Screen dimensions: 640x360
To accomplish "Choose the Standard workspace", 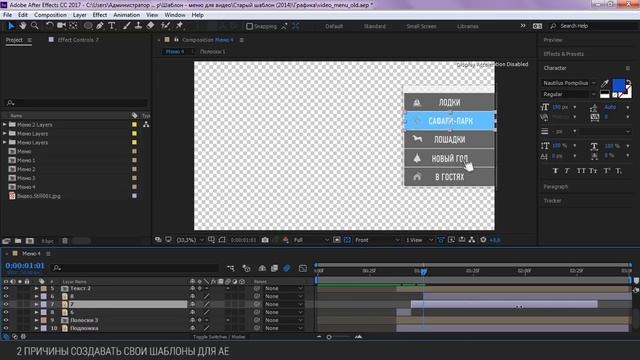I will click(x=374, y=26).
